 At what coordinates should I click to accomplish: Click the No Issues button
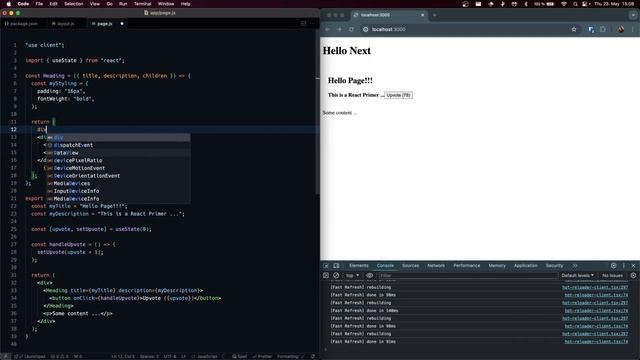612,276
